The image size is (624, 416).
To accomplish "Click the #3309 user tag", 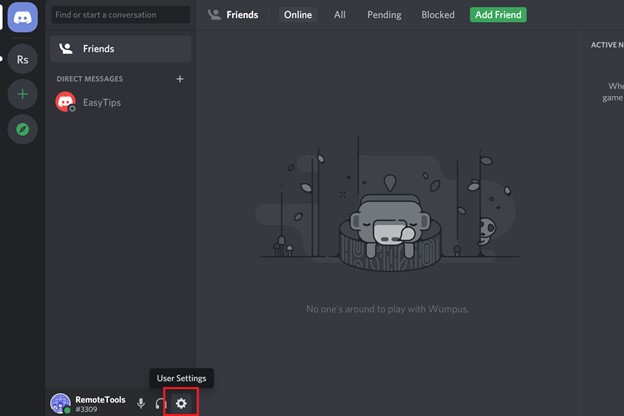I will (x=86, y=409).
